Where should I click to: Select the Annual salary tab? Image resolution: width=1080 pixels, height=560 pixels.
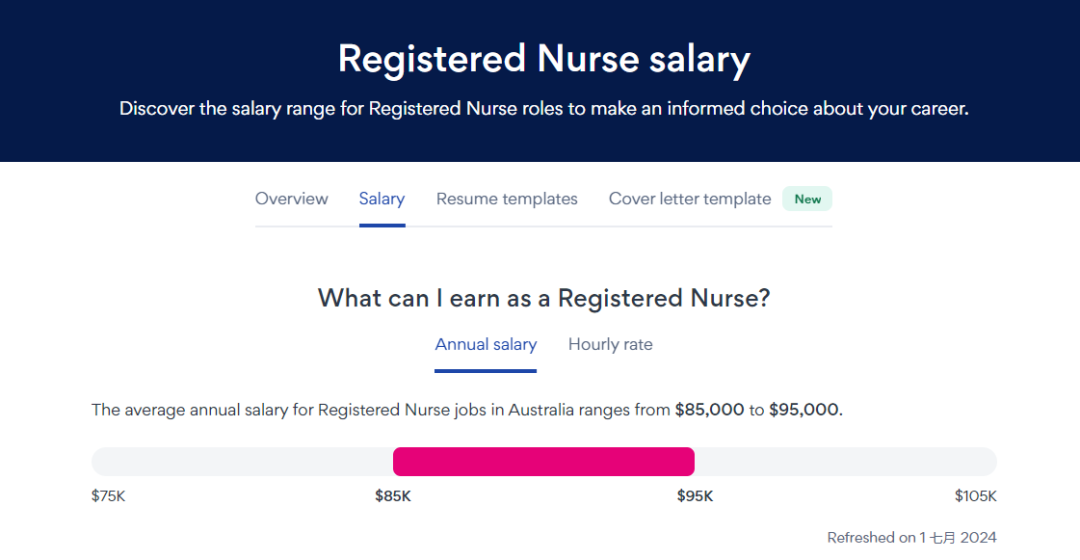point(486,344)
